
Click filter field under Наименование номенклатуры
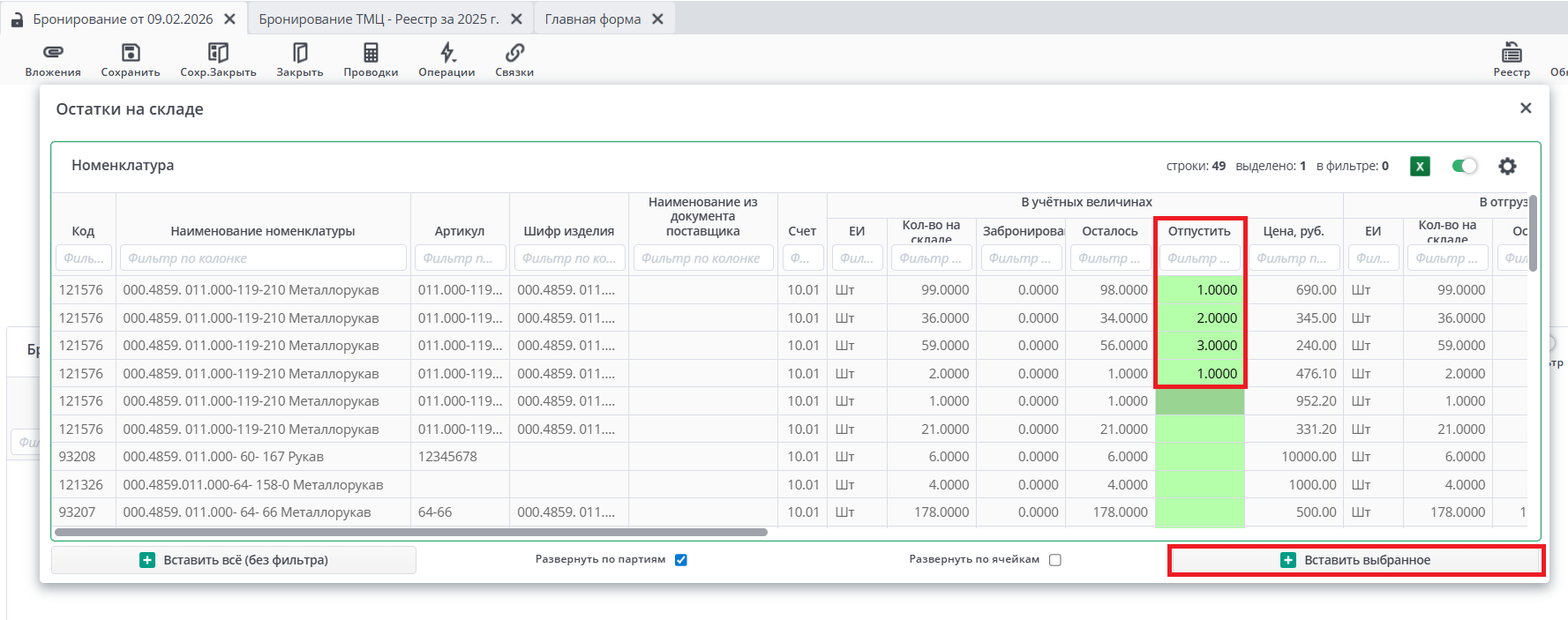[263, 258]
